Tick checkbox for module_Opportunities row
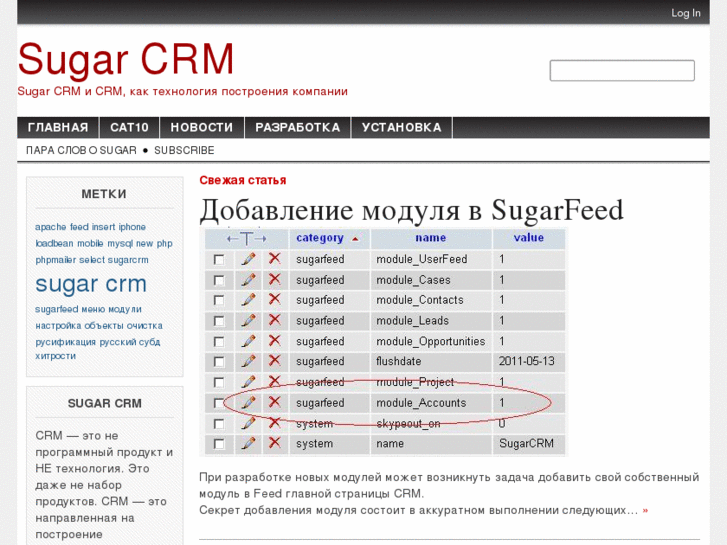This screenshot has width=727, height=545. [x=219, y=342]
